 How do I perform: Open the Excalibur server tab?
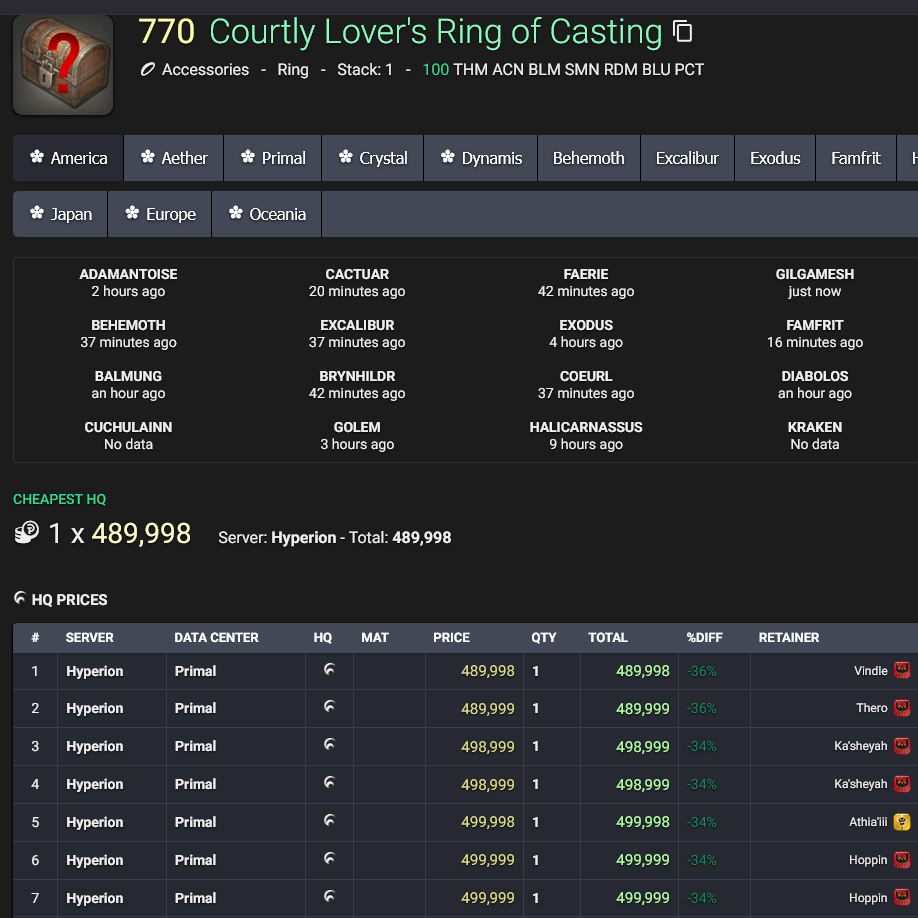click(x=687, y=158)
